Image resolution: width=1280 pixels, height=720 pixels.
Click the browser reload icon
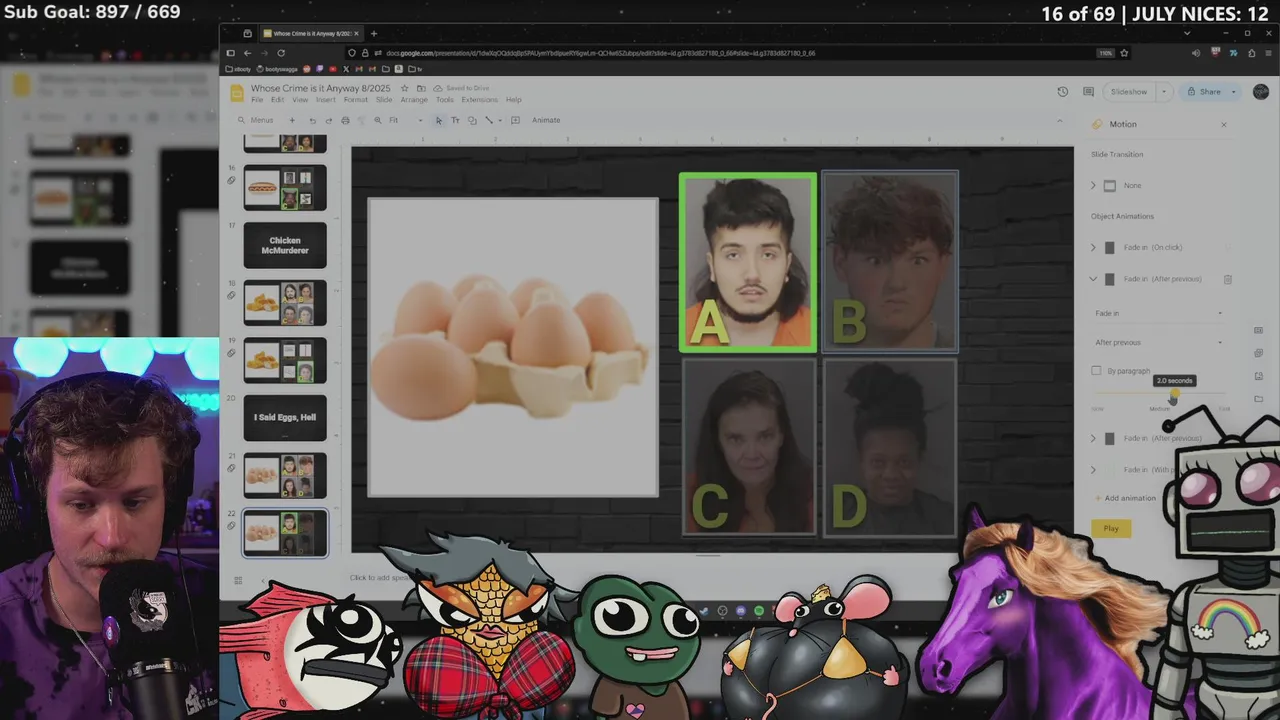281,53
